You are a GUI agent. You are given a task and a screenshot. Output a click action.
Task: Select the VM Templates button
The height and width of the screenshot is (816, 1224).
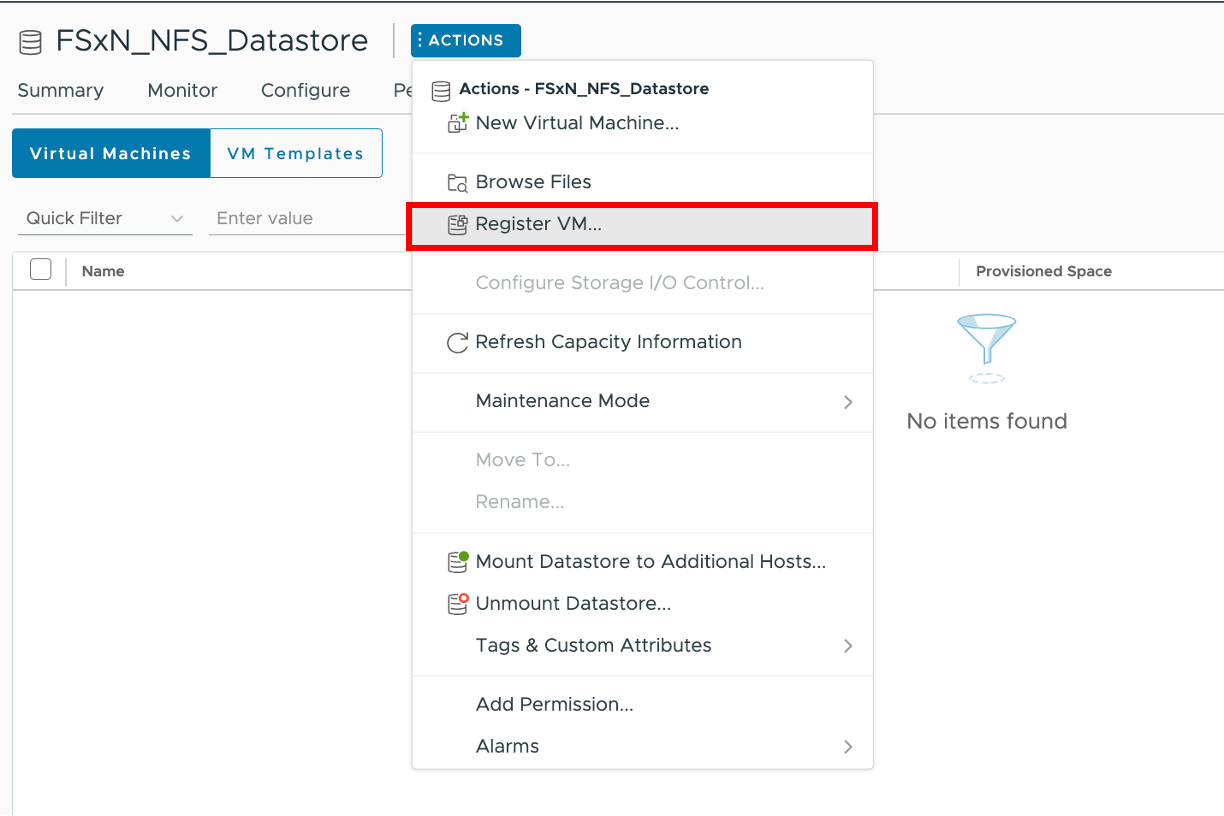(x=296, y=154)
